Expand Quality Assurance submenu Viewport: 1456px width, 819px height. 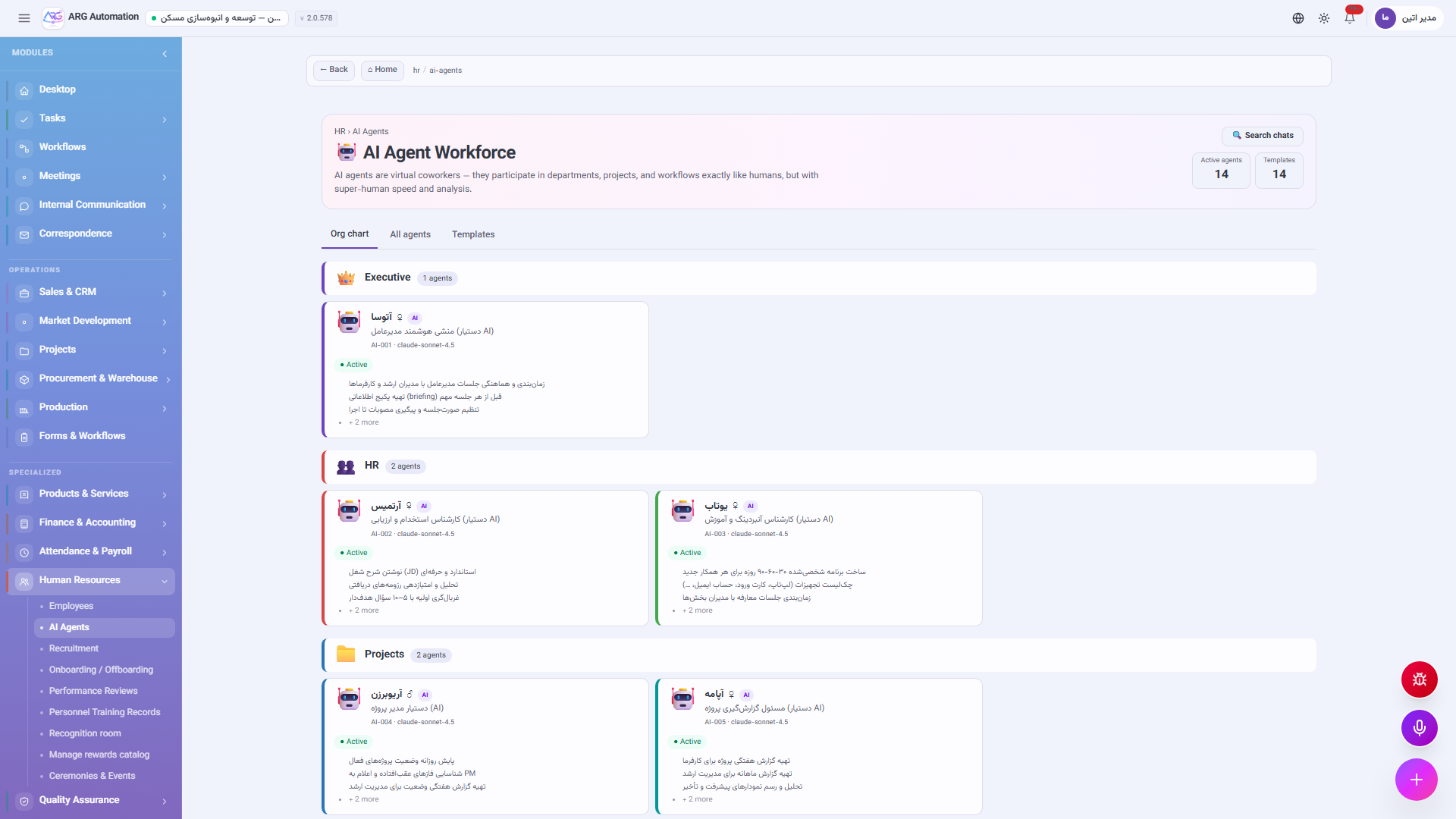coord(164,801)
